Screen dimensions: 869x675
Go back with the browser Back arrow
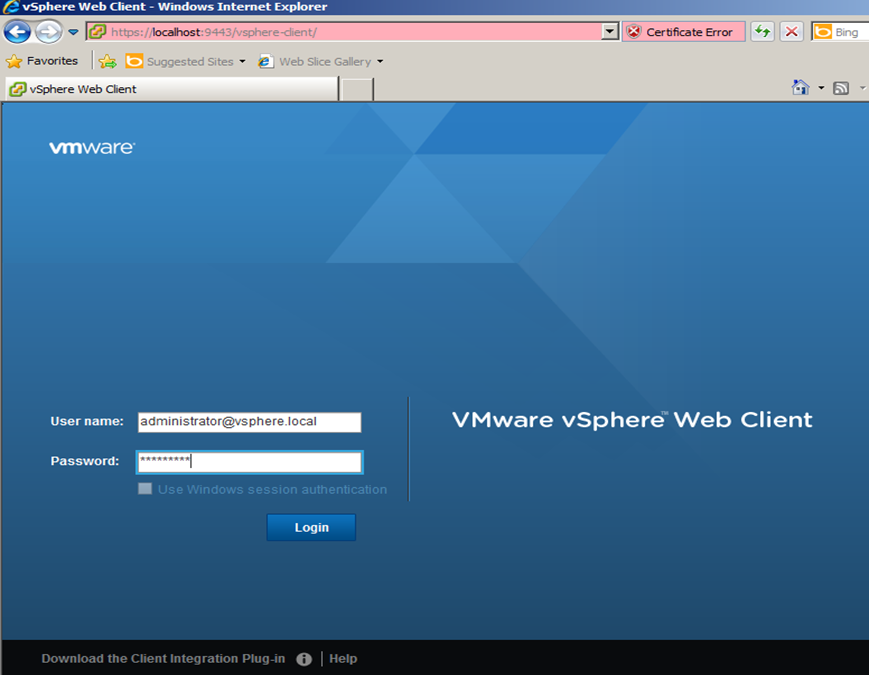click(17, 32)
